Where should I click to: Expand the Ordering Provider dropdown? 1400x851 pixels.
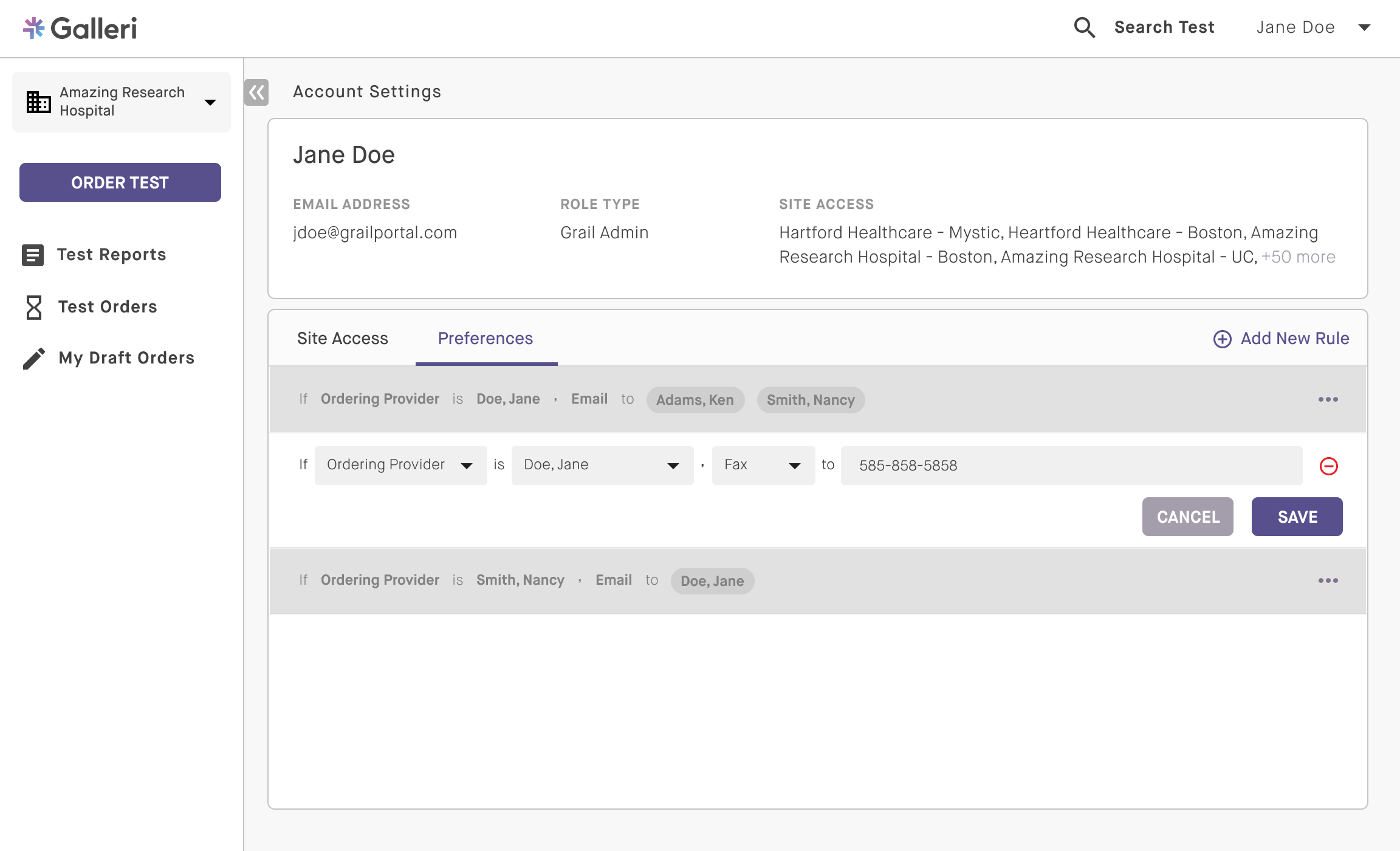coord(400,466)
